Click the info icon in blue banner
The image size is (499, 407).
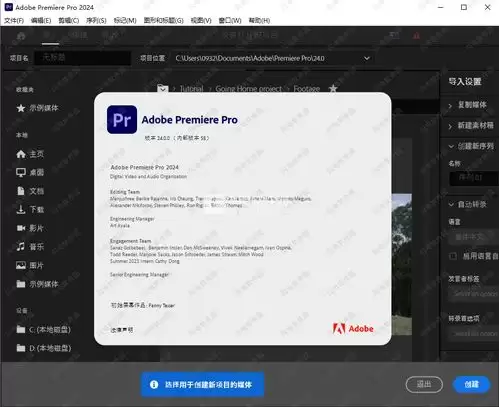point(154,385)
